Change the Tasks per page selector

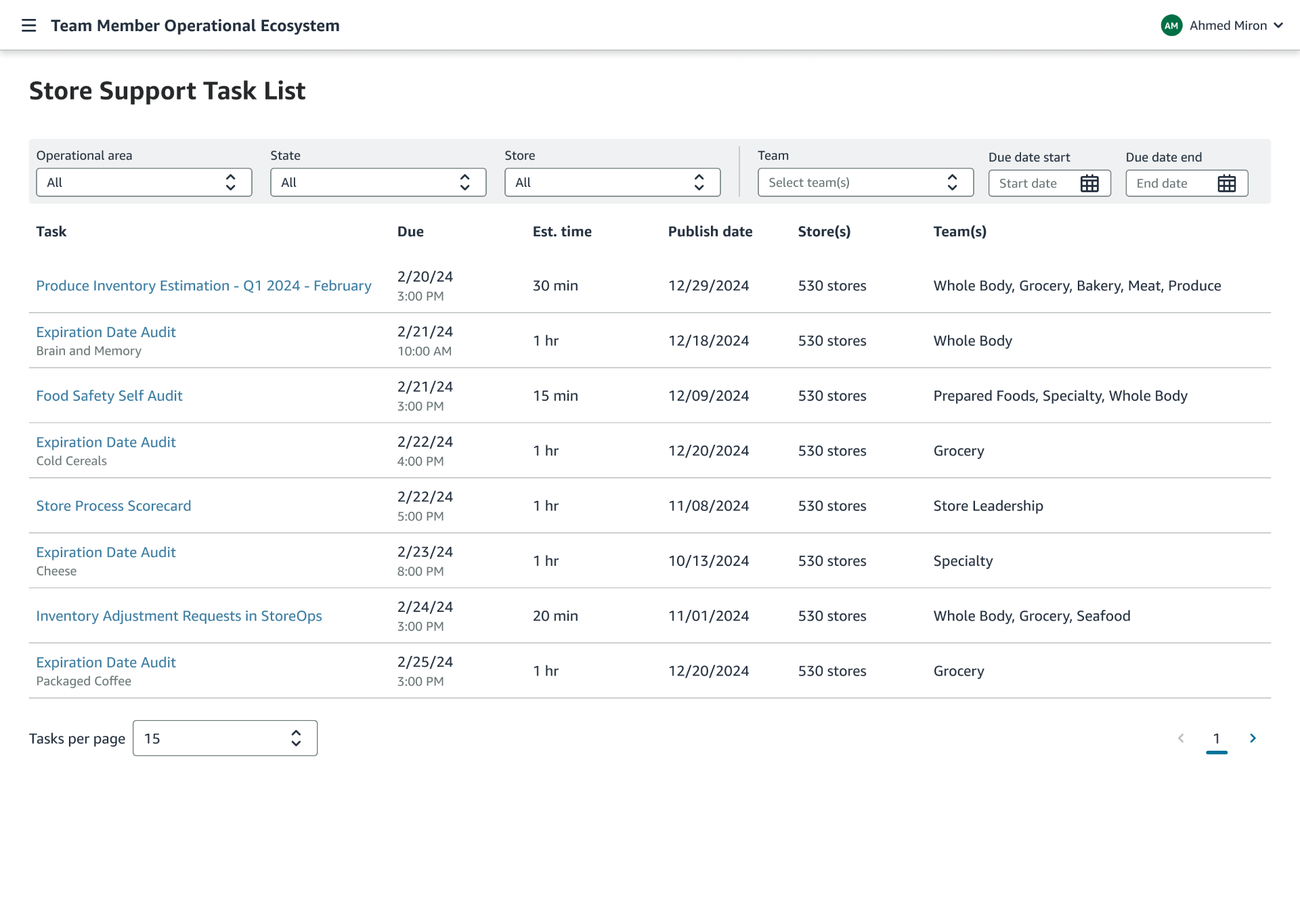coord(225,739)
